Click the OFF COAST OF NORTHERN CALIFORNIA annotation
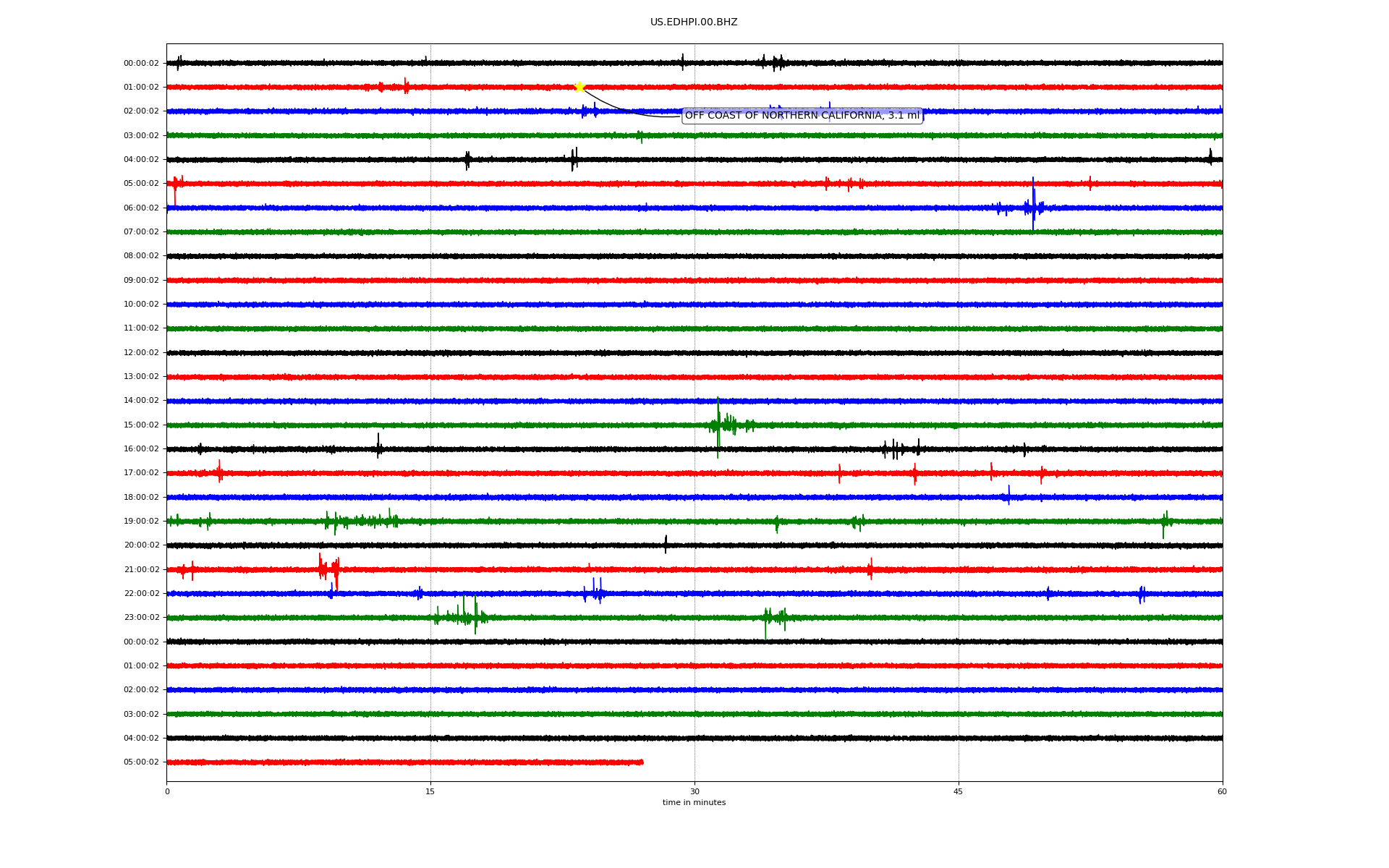Viewport: 1389px width, 868px height. click(802, 116)
